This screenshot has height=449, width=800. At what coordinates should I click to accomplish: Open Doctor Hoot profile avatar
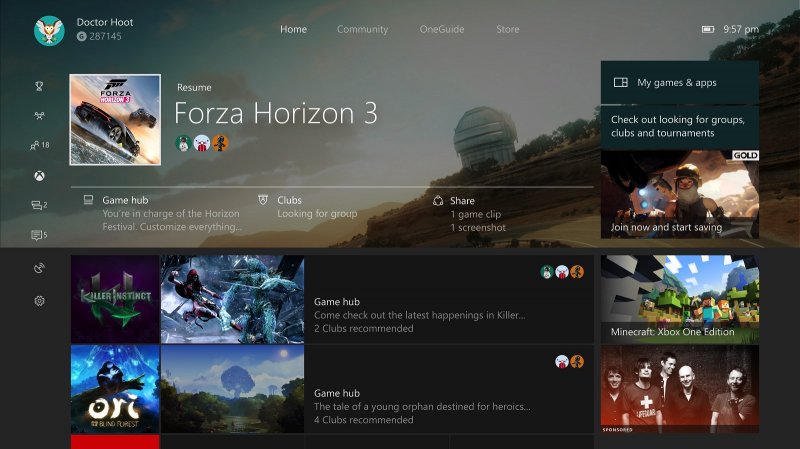49,30
